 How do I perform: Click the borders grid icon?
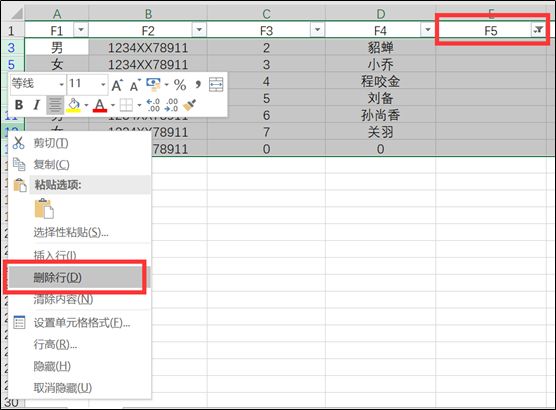tap(126, 105)
